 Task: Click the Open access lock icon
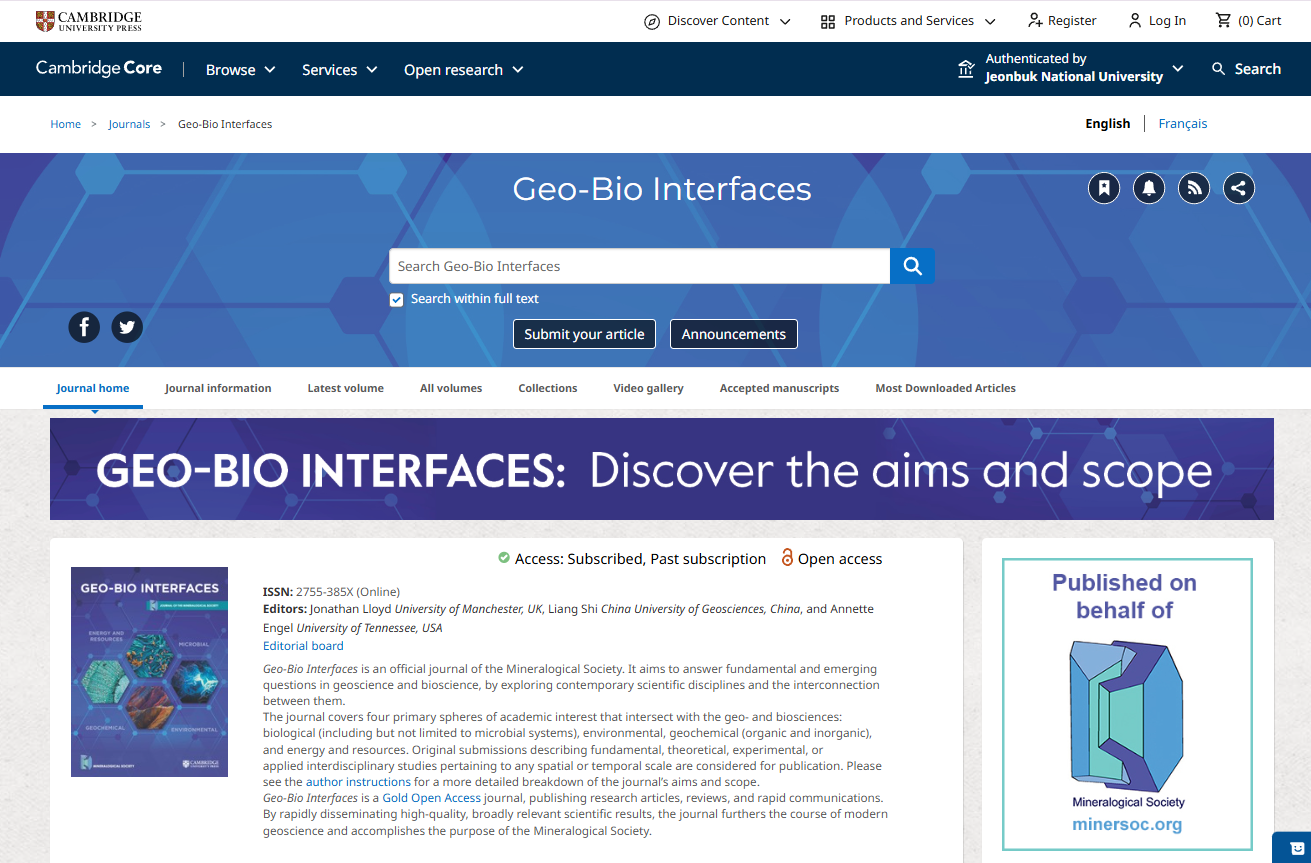(787, 558)
